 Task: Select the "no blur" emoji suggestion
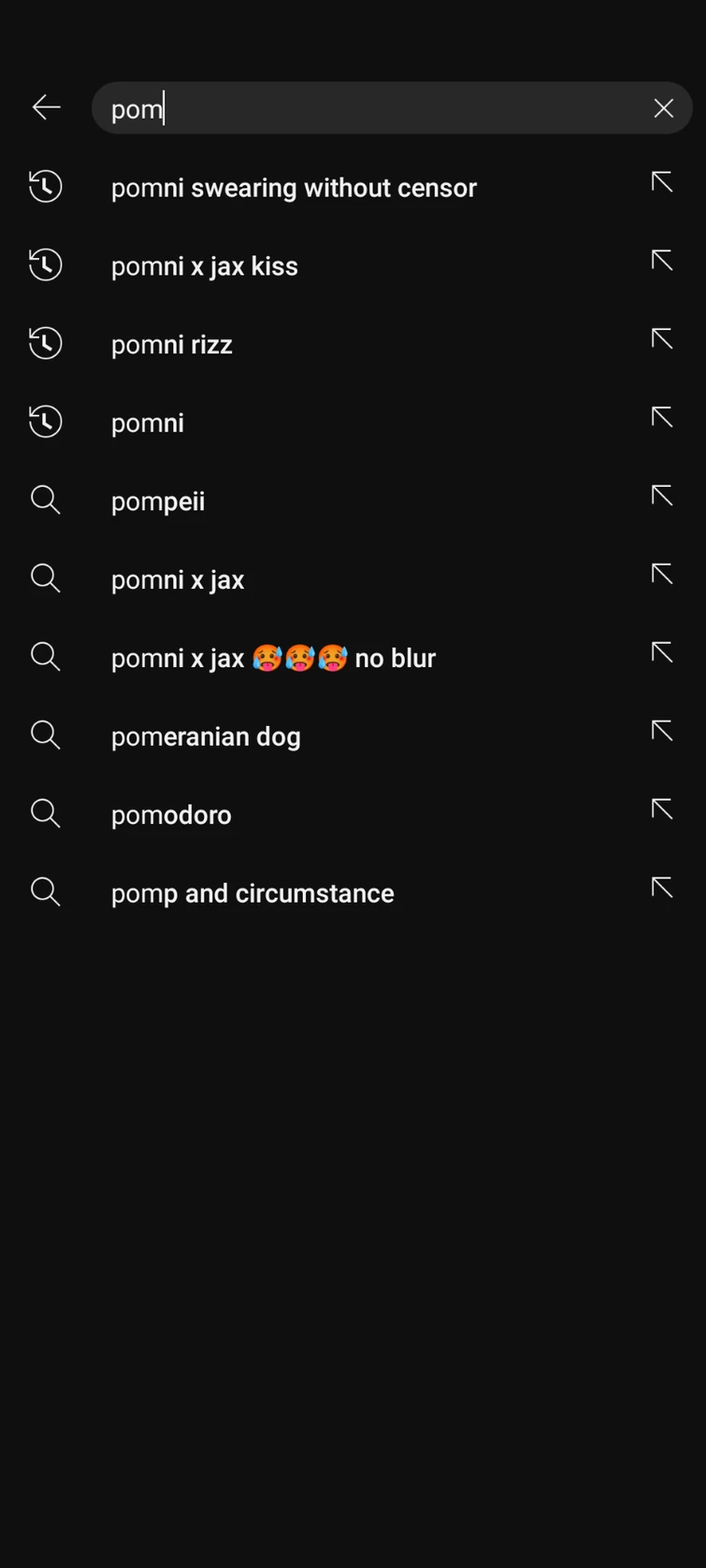point(273,659)
